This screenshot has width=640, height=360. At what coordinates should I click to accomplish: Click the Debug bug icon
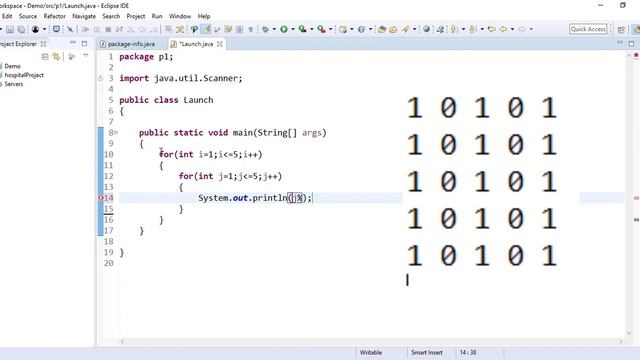coord(265,29)
